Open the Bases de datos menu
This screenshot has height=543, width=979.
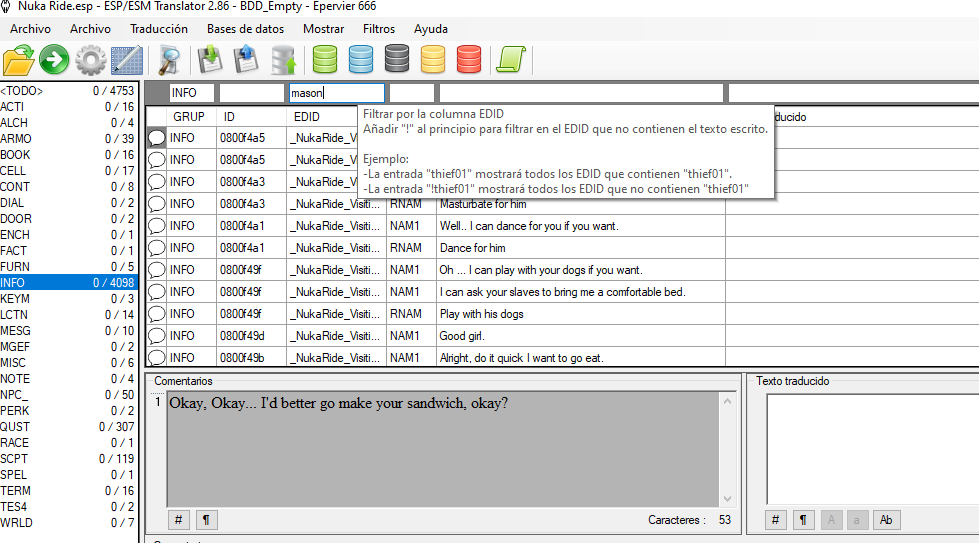click(x=245, y=29)
